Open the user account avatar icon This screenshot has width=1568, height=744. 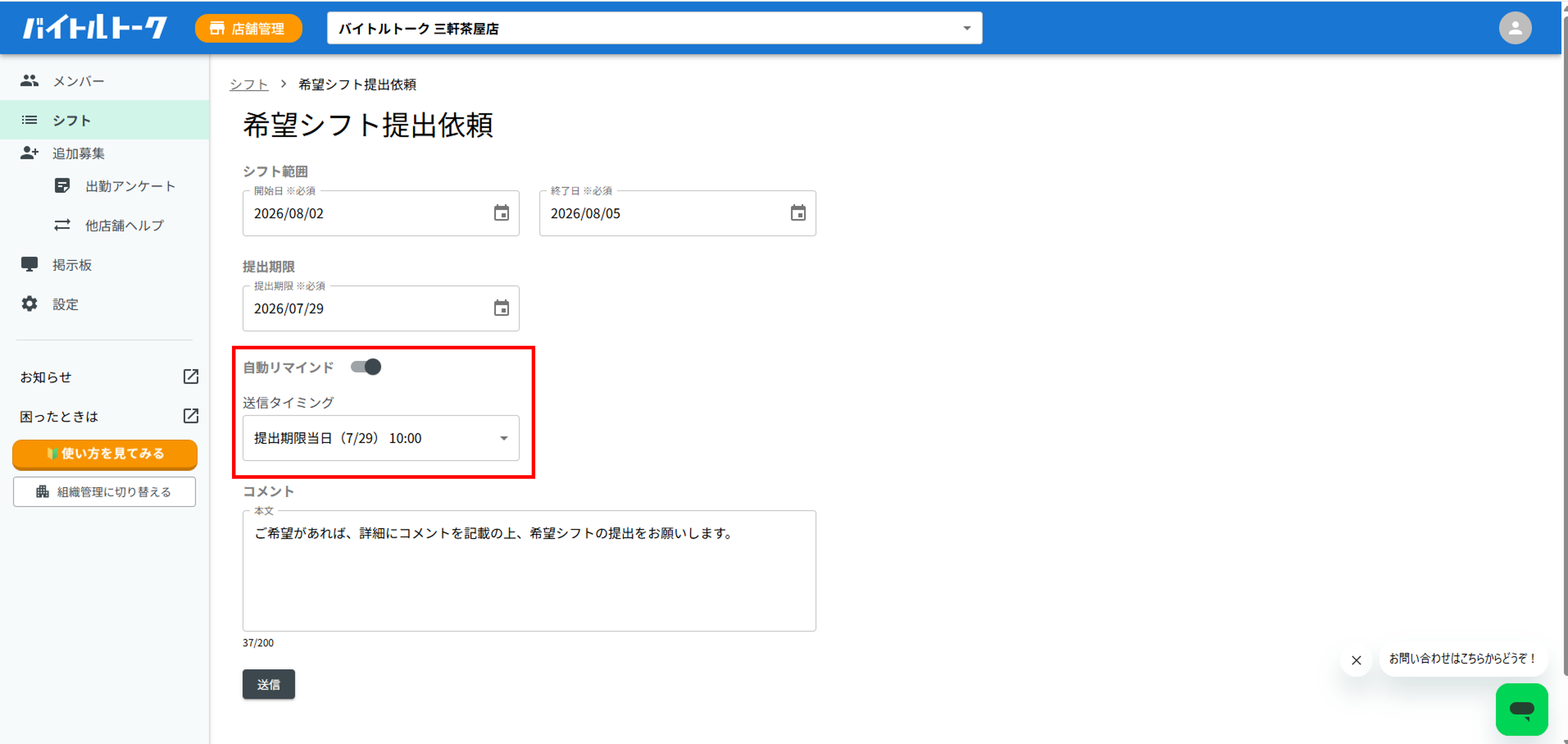[x=1515, y=28]
